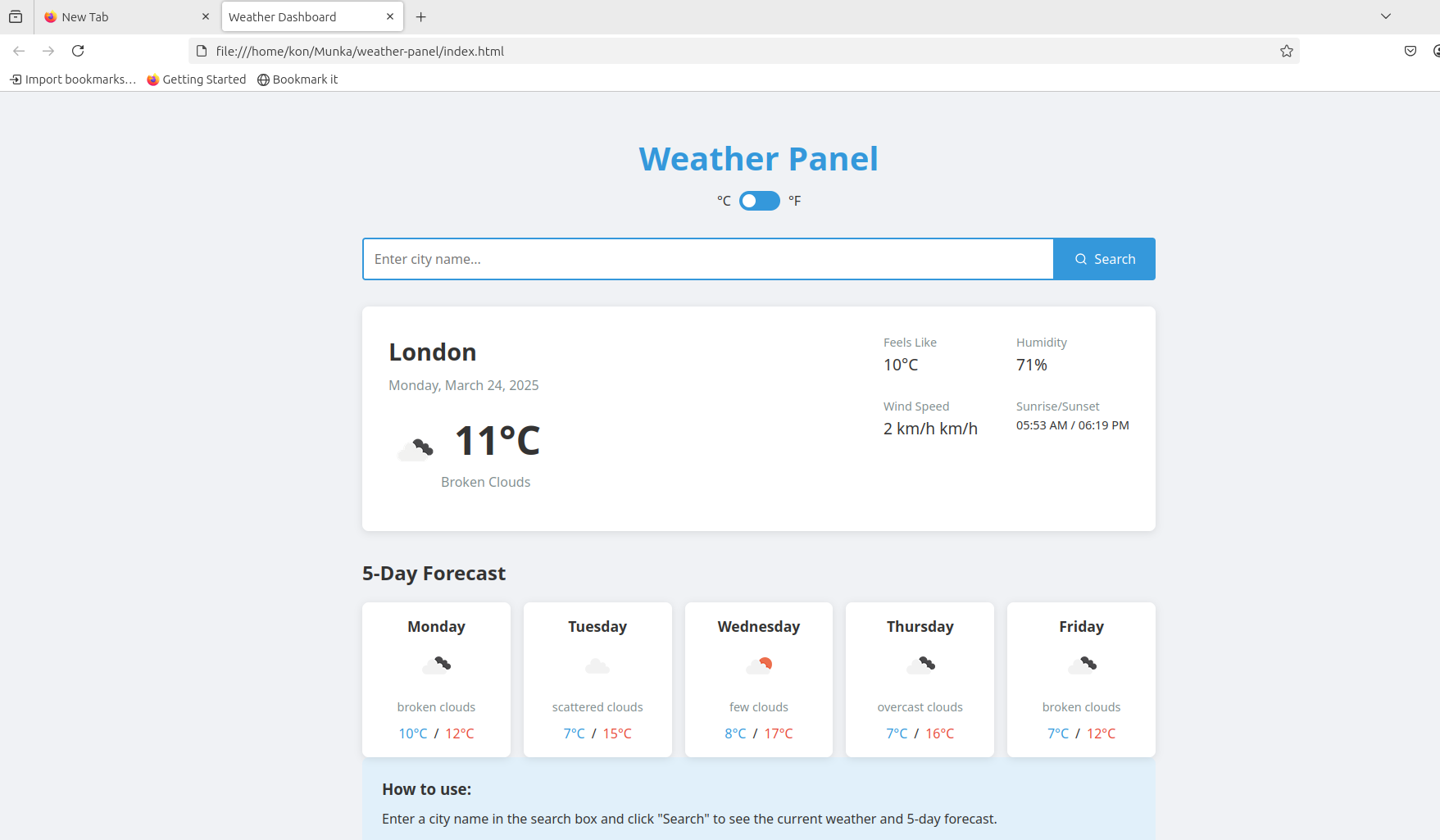Click Tuesday's scattered clouds icon
1440x840 pixels.
tap(597, 665)
